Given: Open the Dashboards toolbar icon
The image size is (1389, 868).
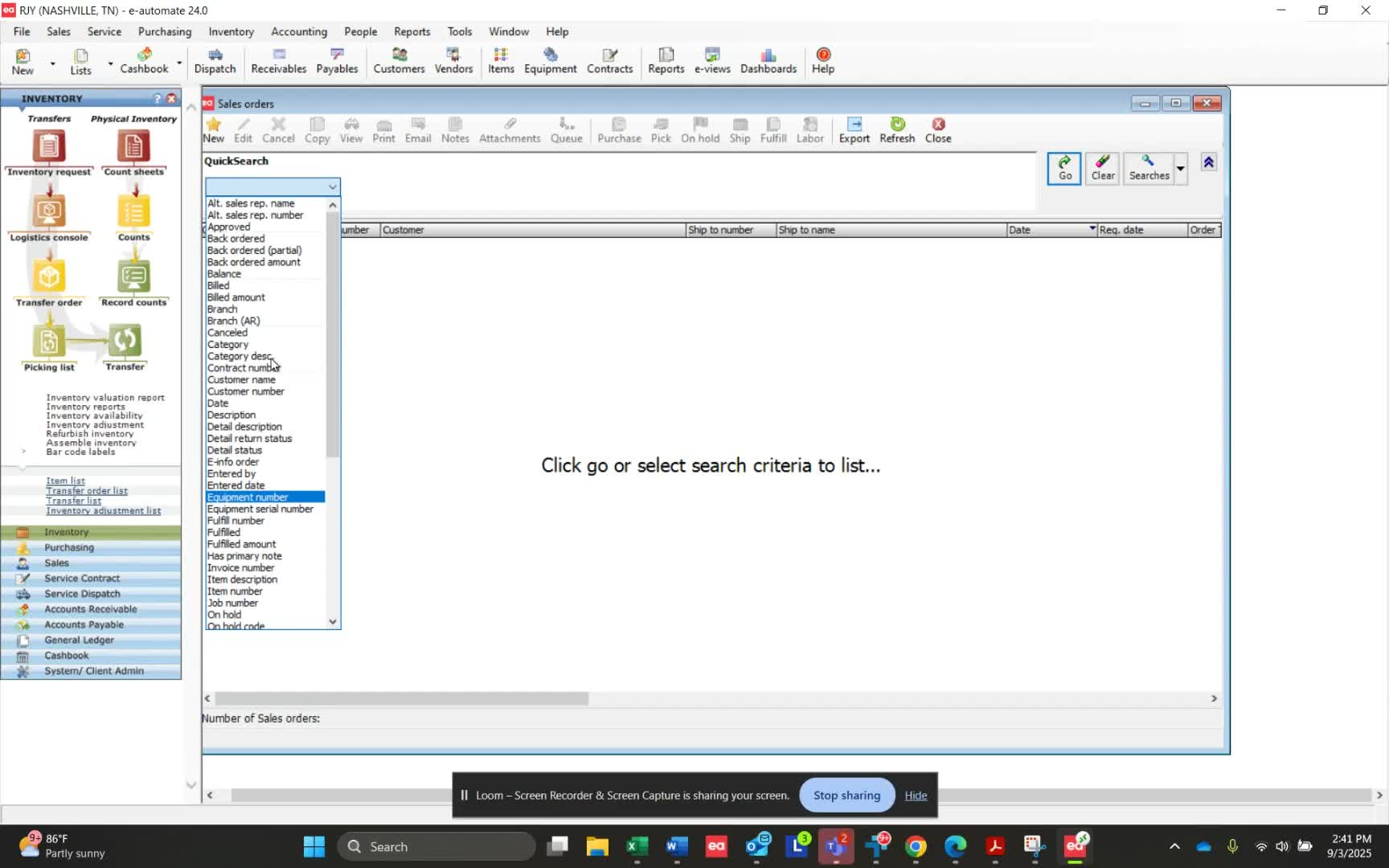Looking at the screenshot, I should [768, 60].
